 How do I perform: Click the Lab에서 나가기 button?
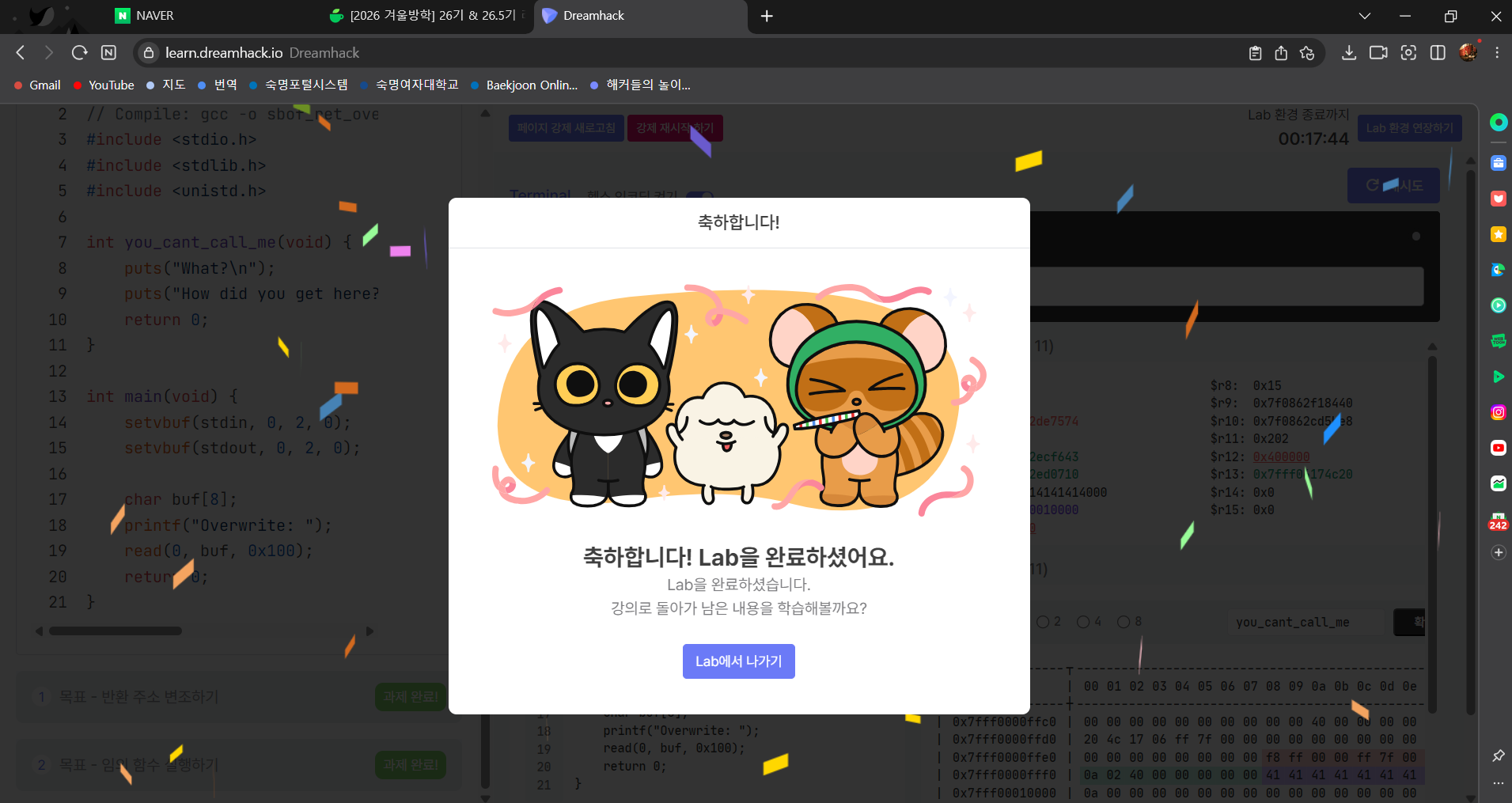click(x=738, y=661)
